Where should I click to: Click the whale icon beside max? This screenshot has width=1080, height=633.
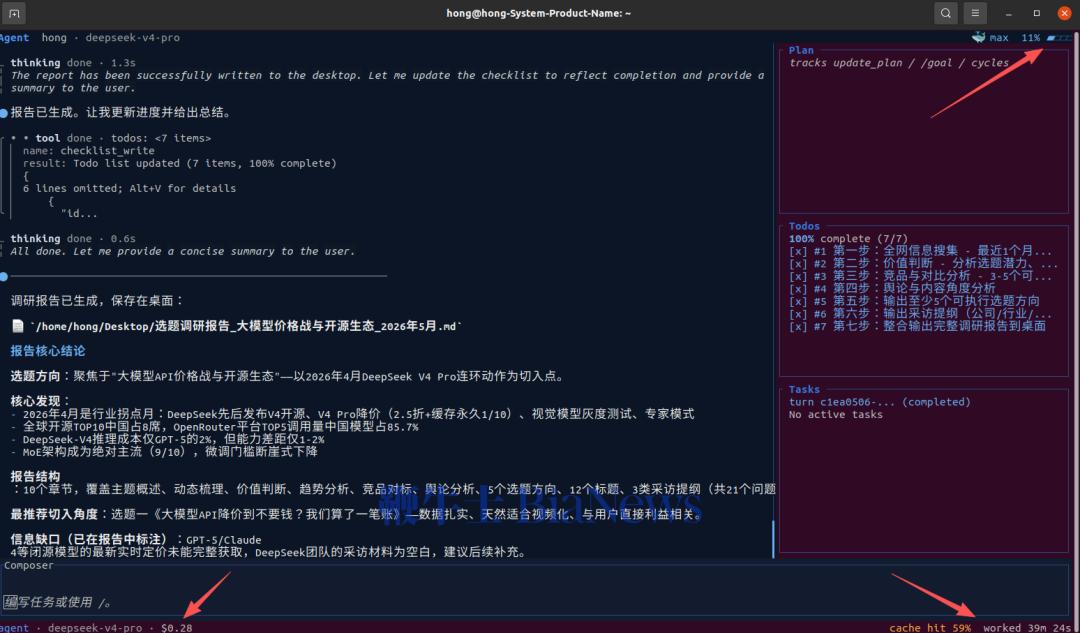tap(978, 38)
